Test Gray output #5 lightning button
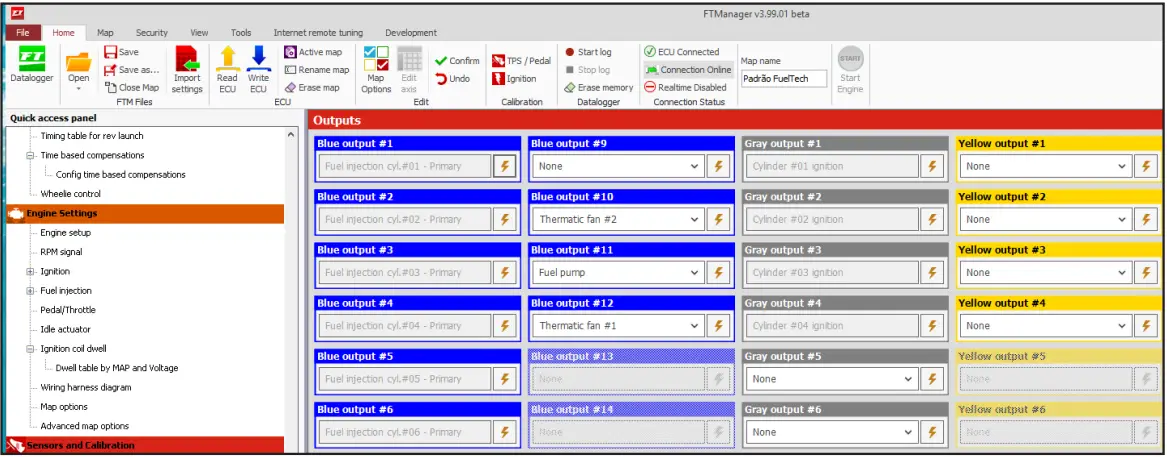The width and height of the screenshot is (1167, 457). click(x=931, y=379)
